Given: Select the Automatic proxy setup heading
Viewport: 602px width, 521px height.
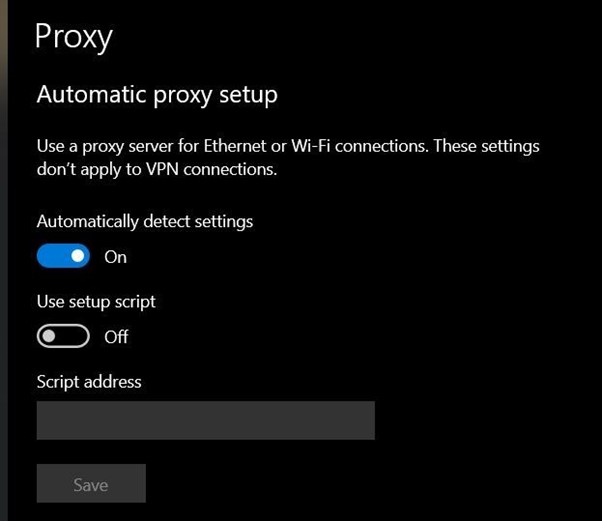Looking at the screenshot, I should tap(156, 95).
